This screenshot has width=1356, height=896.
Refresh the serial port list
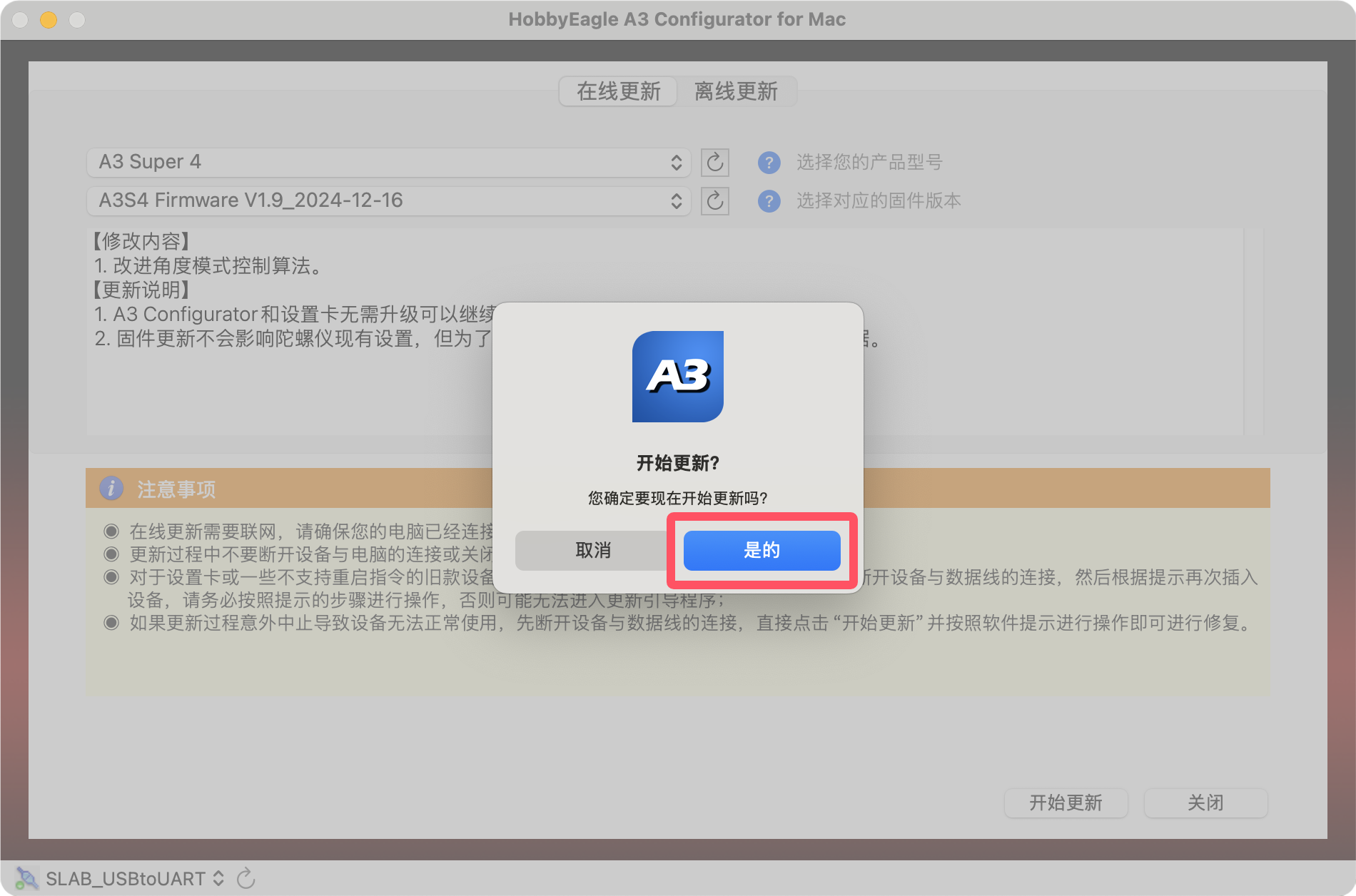coord(246,878)
